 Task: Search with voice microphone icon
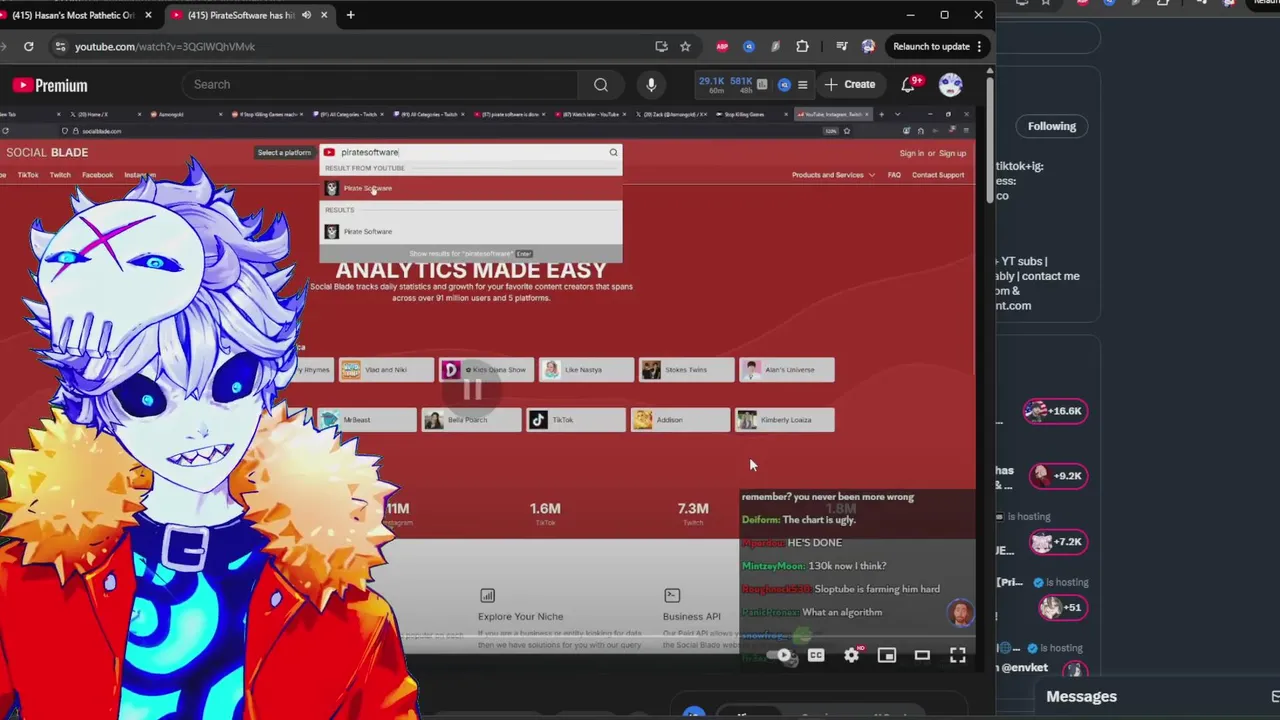point(651,85)
